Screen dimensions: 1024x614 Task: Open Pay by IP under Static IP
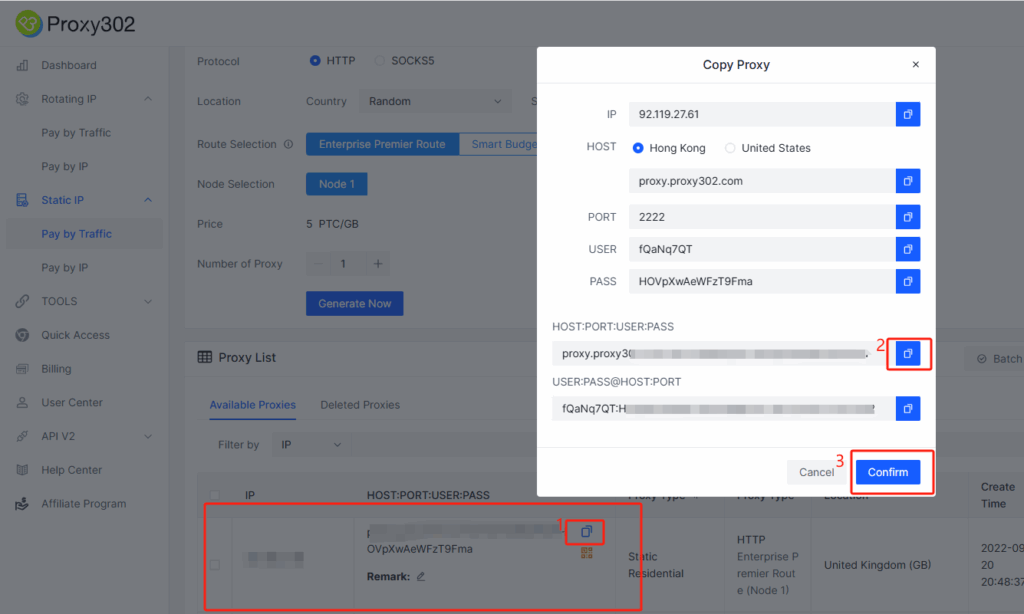point(64,268)
